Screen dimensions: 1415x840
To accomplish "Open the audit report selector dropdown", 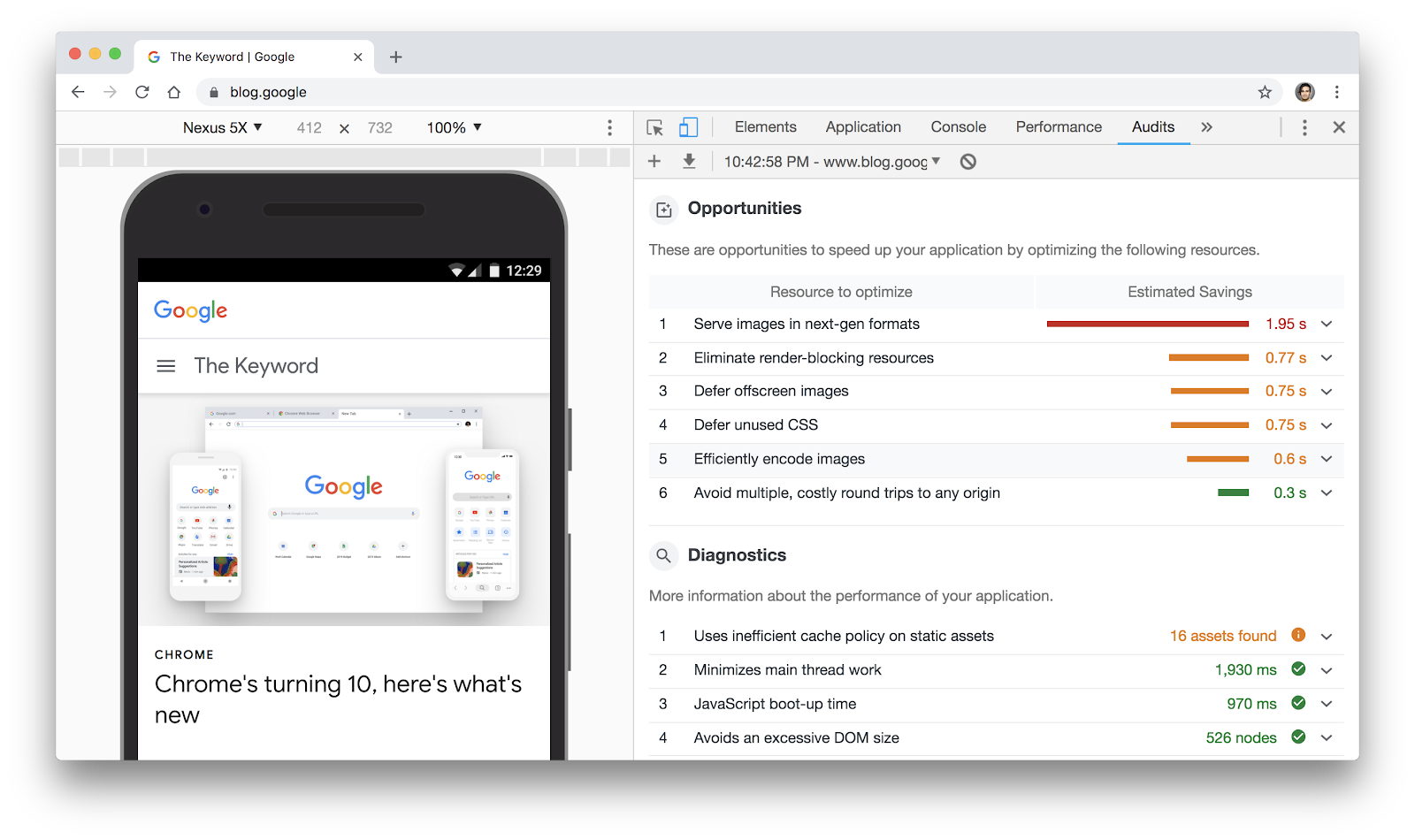I will (831, 162).
